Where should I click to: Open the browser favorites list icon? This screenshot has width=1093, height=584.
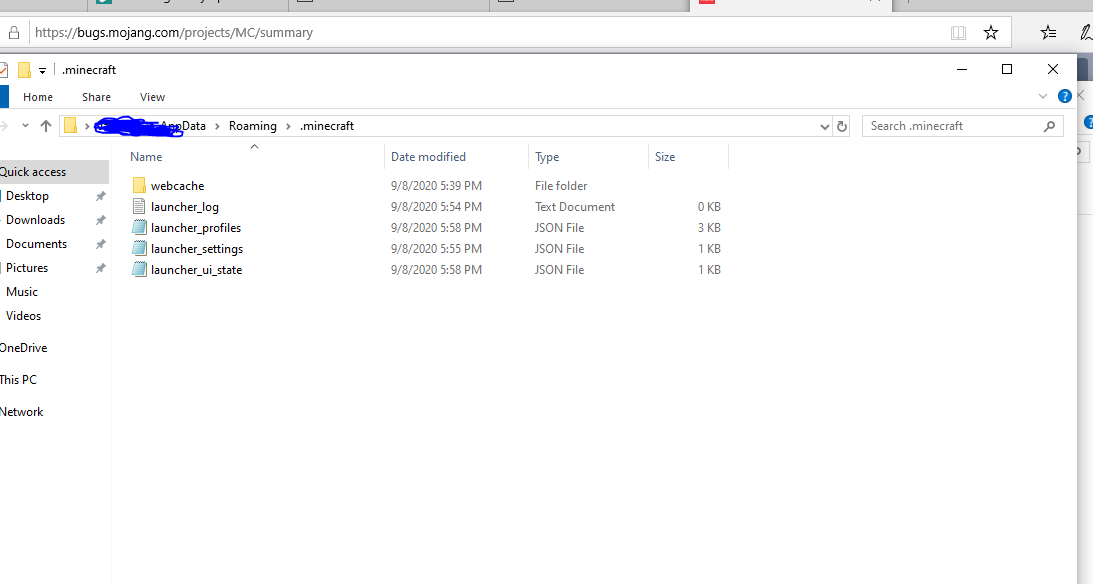click(1048, 32)
